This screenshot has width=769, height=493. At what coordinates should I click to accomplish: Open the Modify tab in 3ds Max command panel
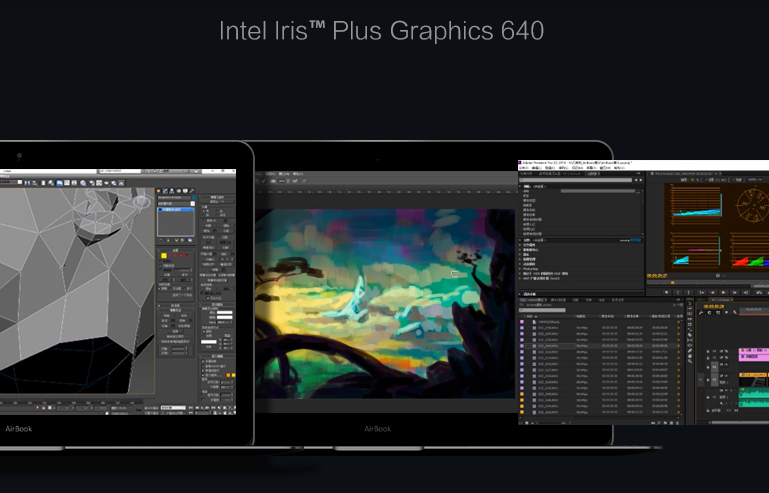point(166,191)
